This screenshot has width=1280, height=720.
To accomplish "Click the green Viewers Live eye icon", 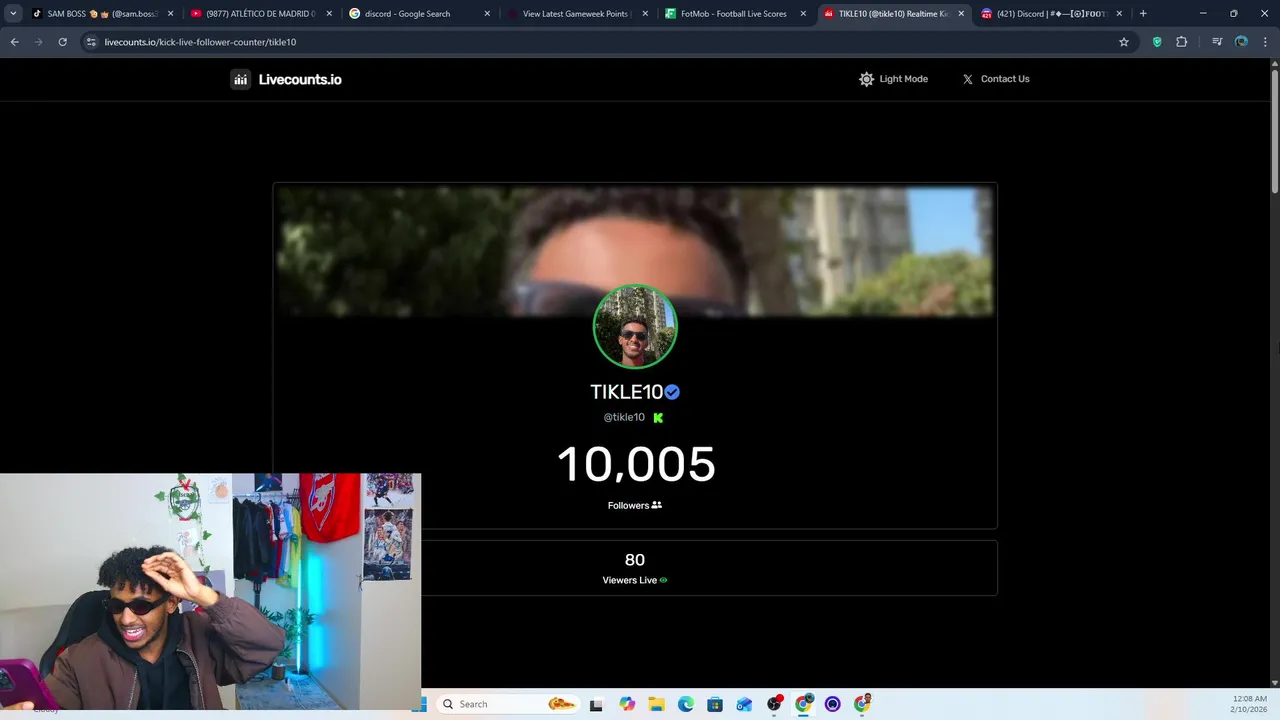I will [x=663, y=580].
